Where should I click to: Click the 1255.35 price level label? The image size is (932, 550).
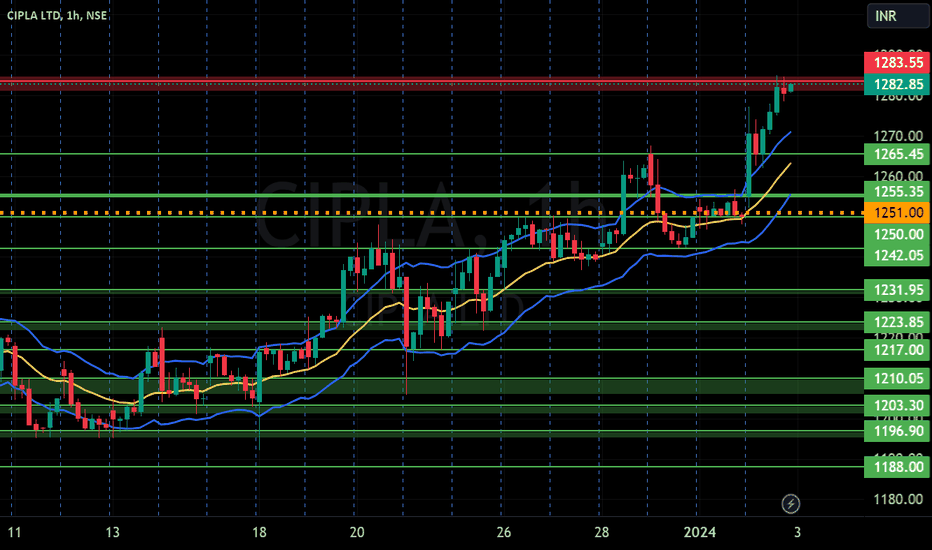[897, 191]
